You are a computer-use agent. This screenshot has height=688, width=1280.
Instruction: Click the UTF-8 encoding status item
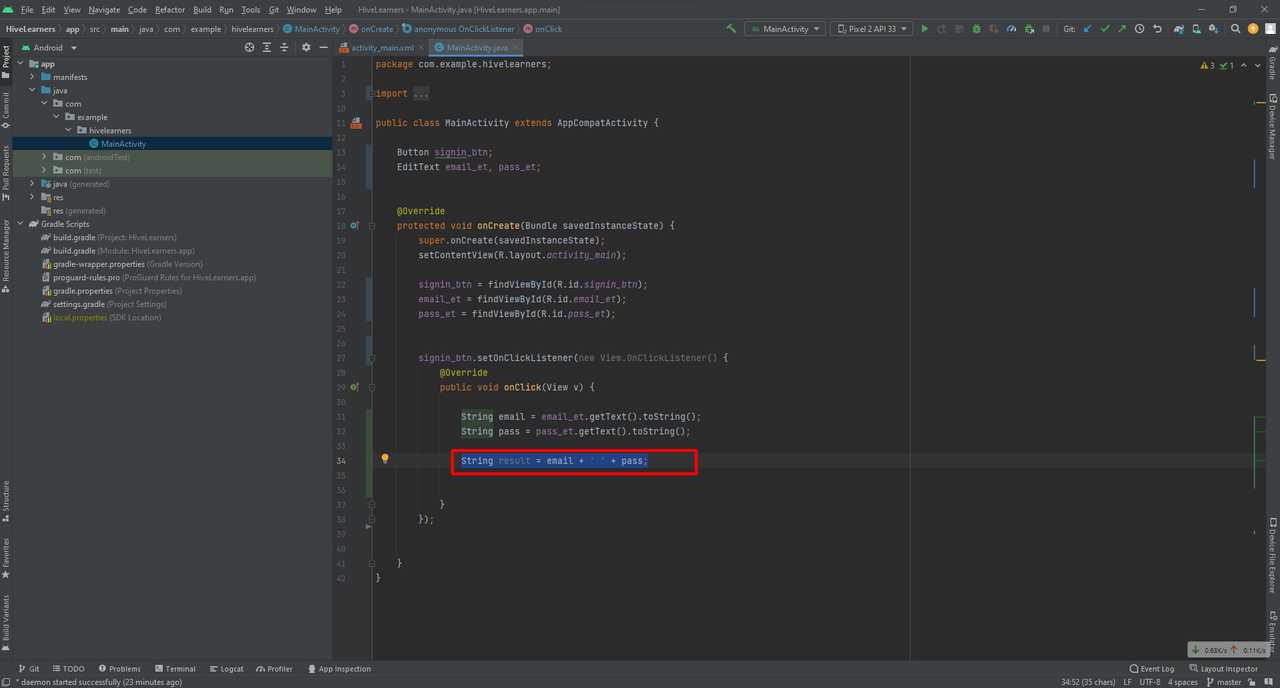point(1149,682)
